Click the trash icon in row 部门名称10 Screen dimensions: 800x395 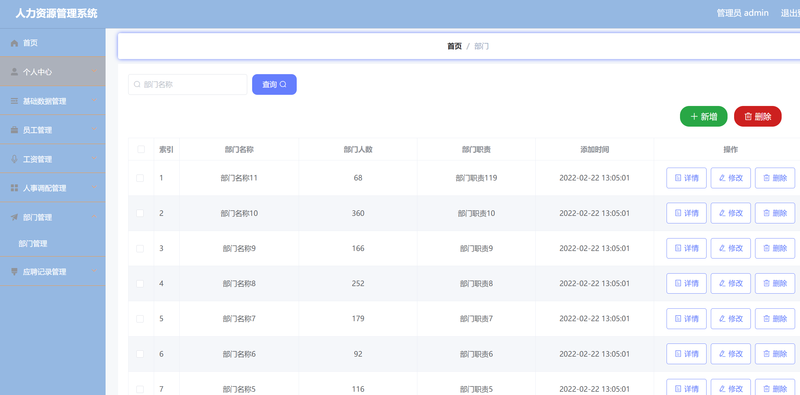point(766,213)
